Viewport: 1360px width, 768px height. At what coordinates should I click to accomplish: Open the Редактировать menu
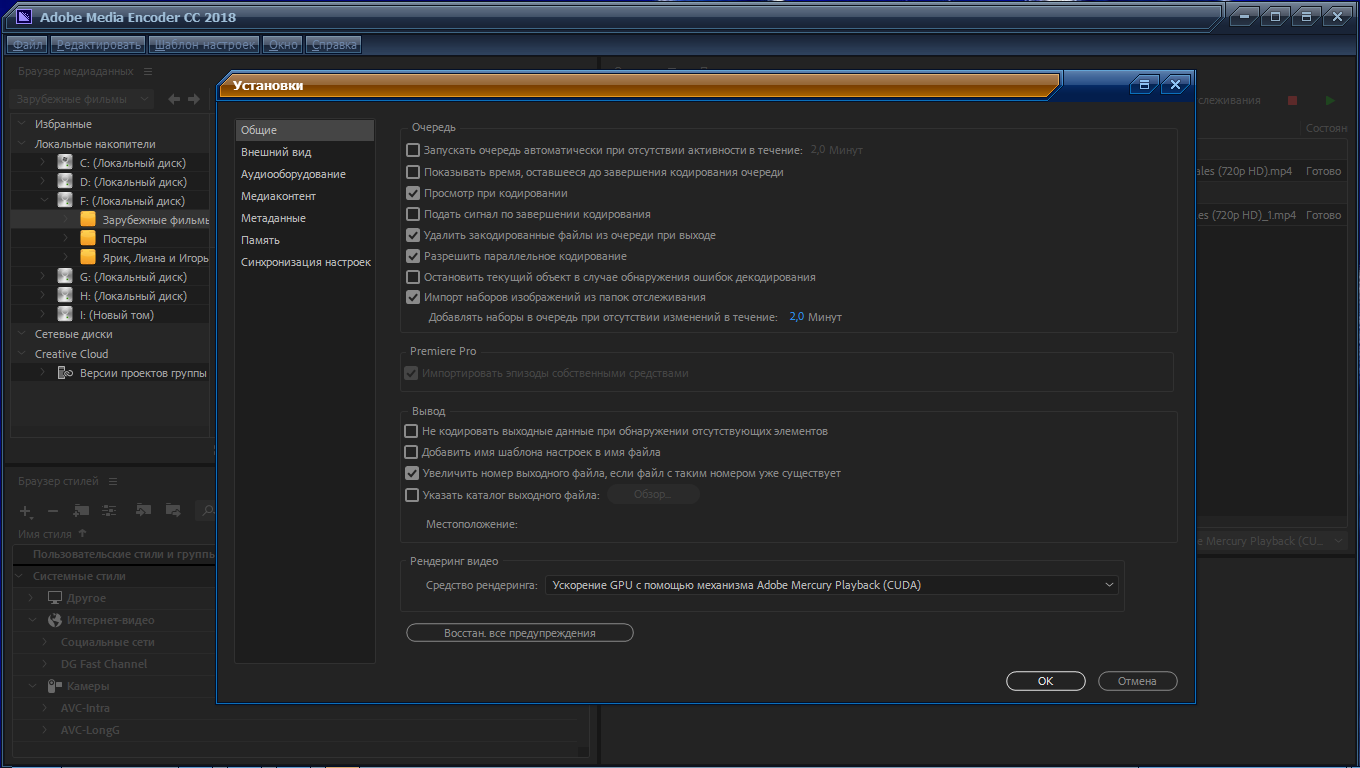99,45
